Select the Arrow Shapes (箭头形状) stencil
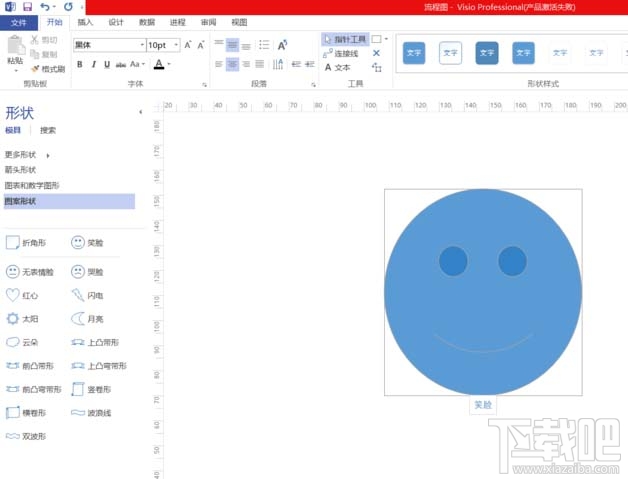This screenshot has width=628, height=479. click(x=20, y=170)
